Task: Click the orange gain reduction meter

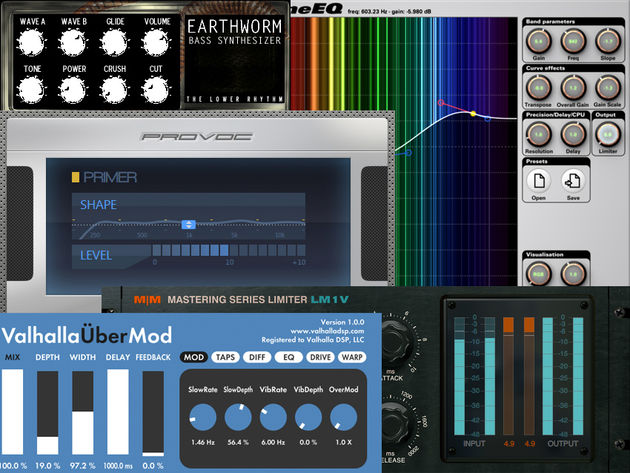Action: point(519,376)
